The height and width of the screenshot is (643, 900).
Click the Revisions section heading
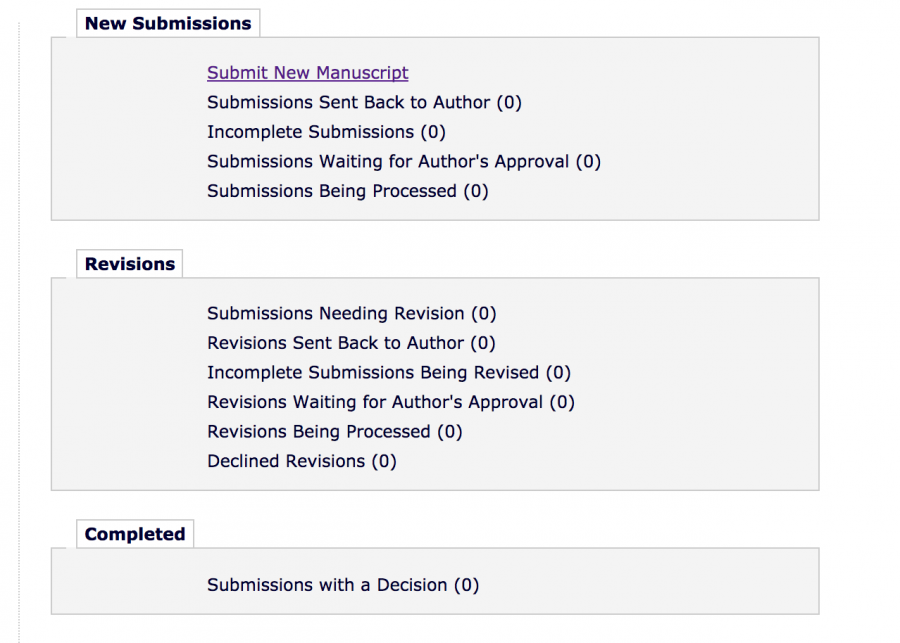pyautogui.click(x=130, y=264)
